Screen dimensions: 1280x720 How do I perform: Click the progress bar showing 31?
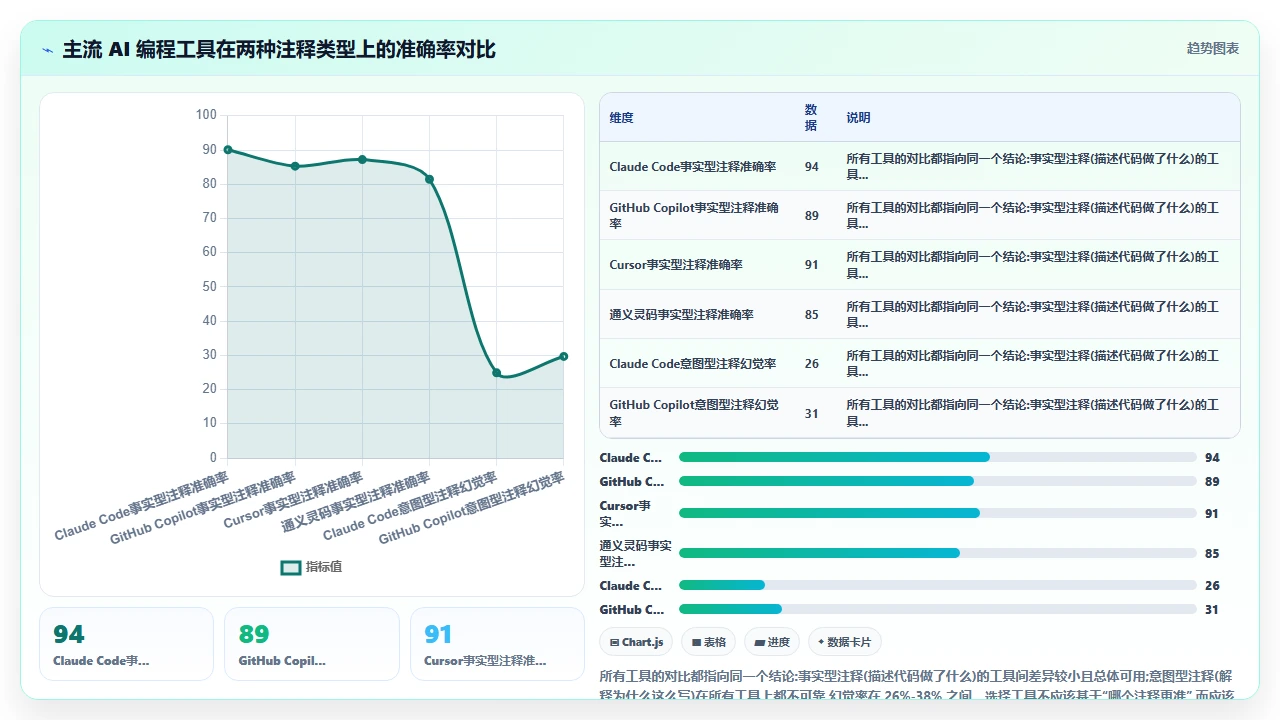[x=938, y=609]
